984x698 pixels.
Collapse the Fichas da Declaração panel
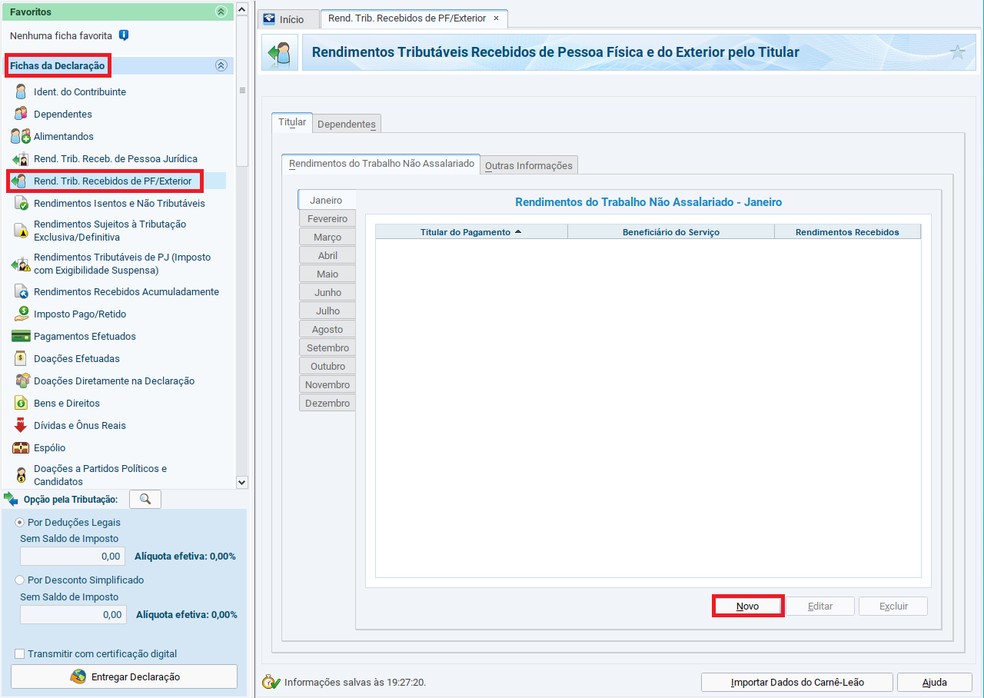(x=220, y=66)
